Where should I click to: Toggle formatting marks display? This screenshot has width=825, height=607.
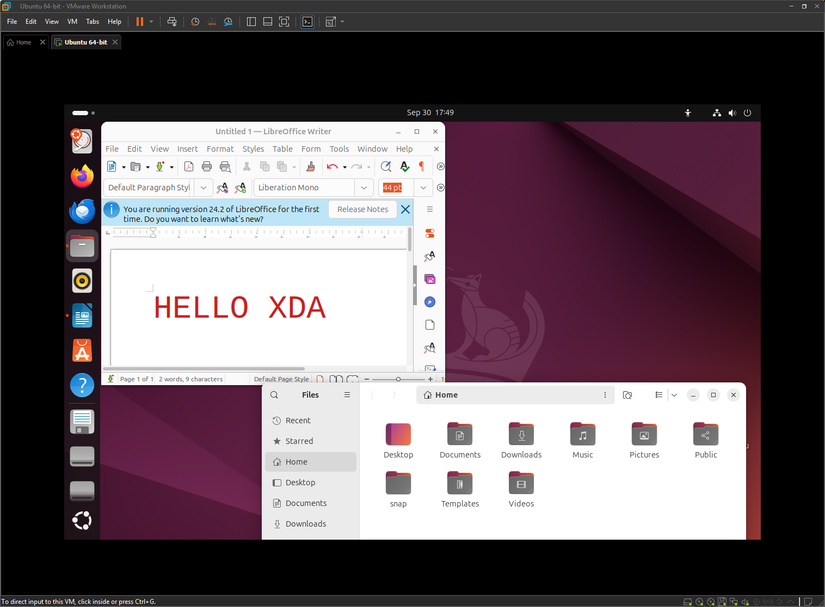click(x=420, y=166)
